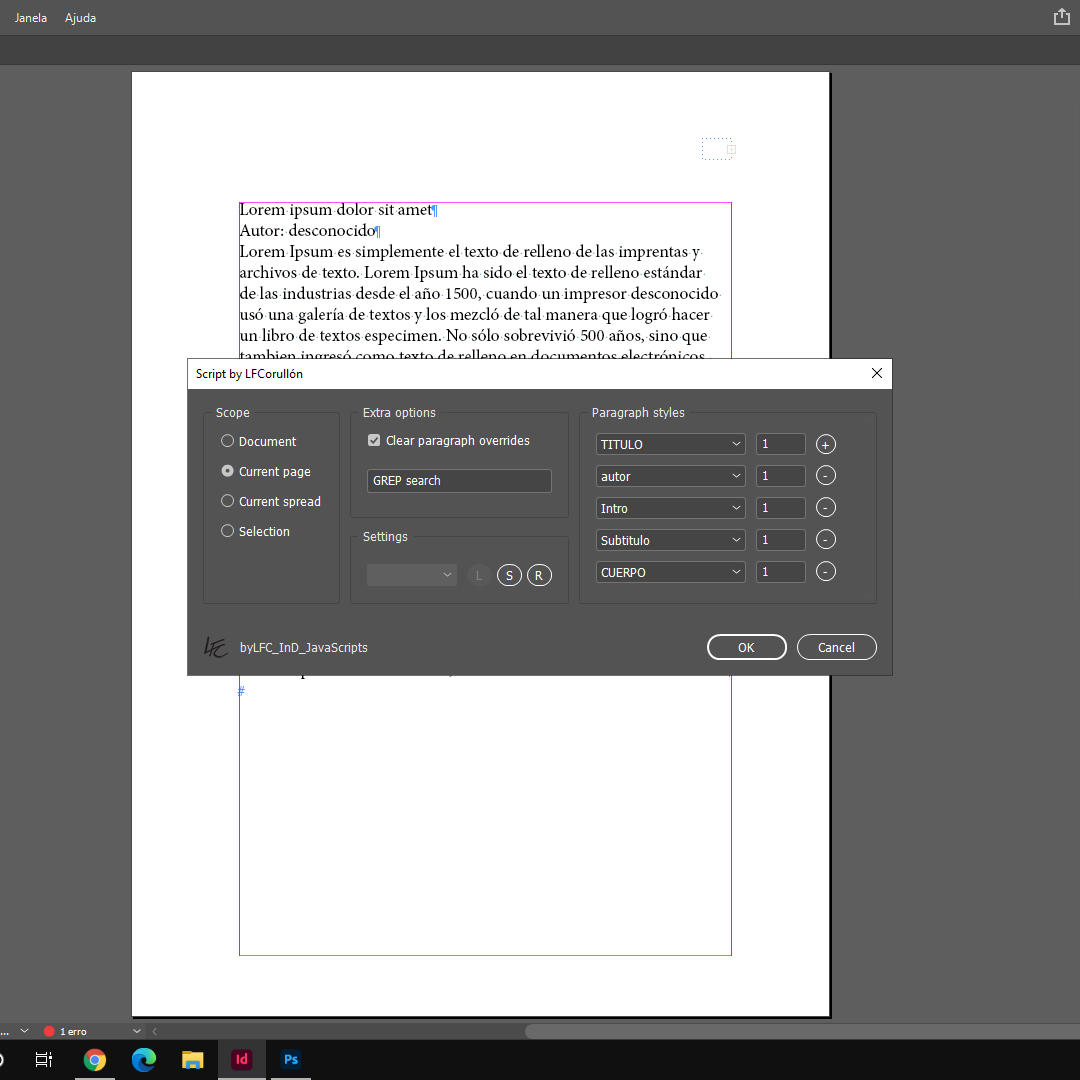The image size is (1080, 1080).
Task: Choose the Selection scope radio button
Action: tap(228, 531)
